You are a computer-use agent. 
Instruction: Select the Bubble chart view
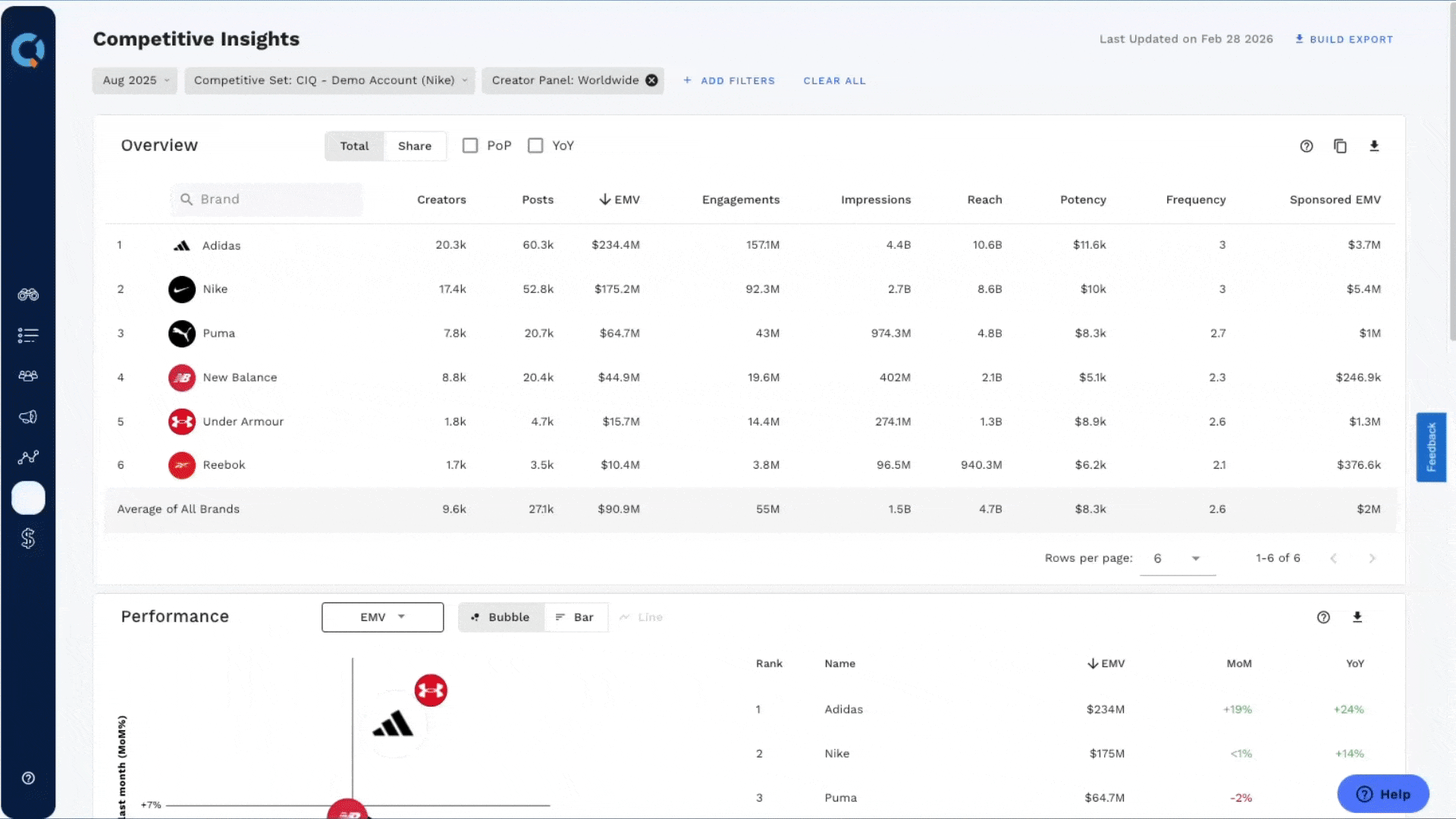click(500, 617)
